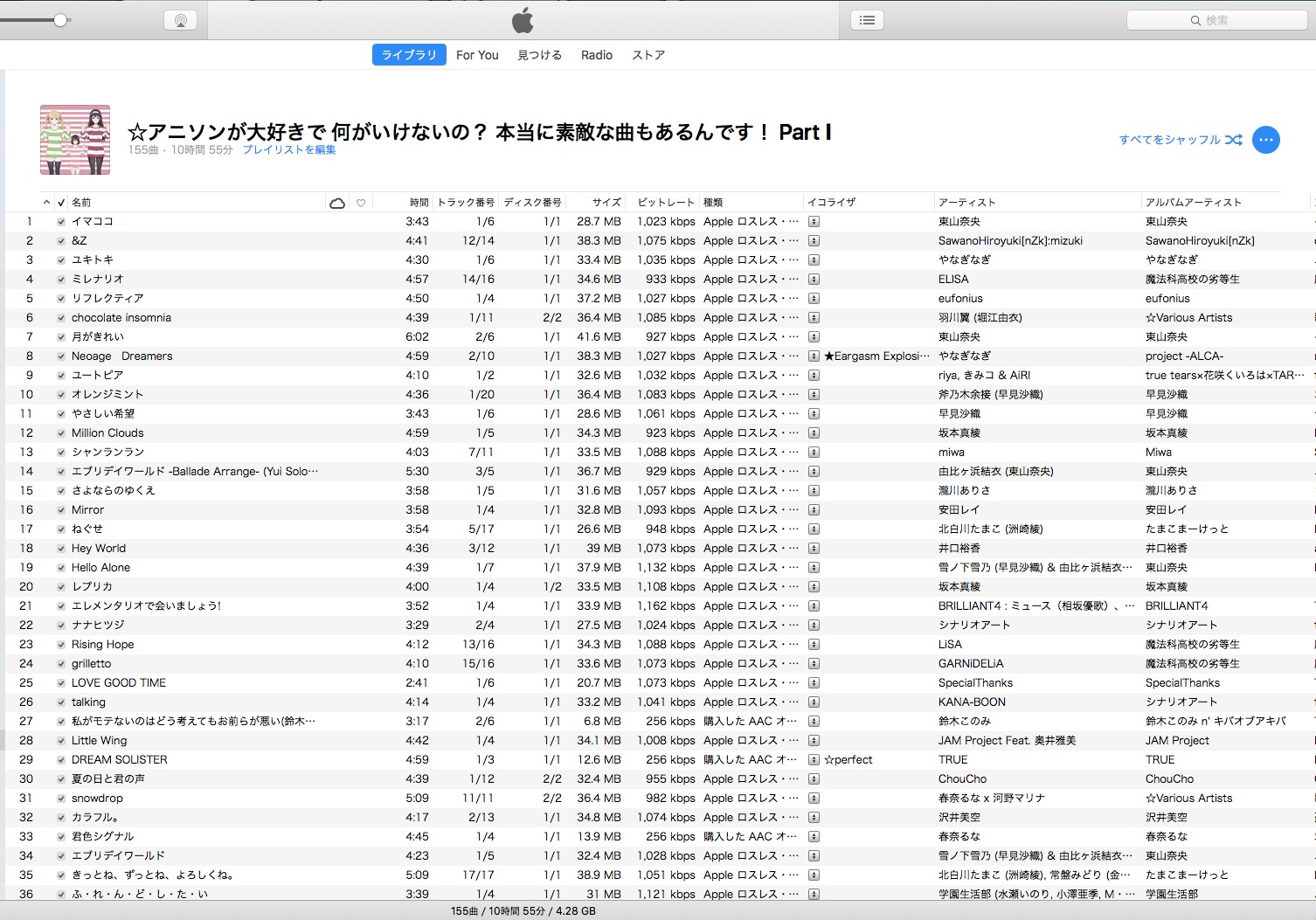Uncheck the checkbox for イマココ
1316x920 pixels.
point(61,222)
